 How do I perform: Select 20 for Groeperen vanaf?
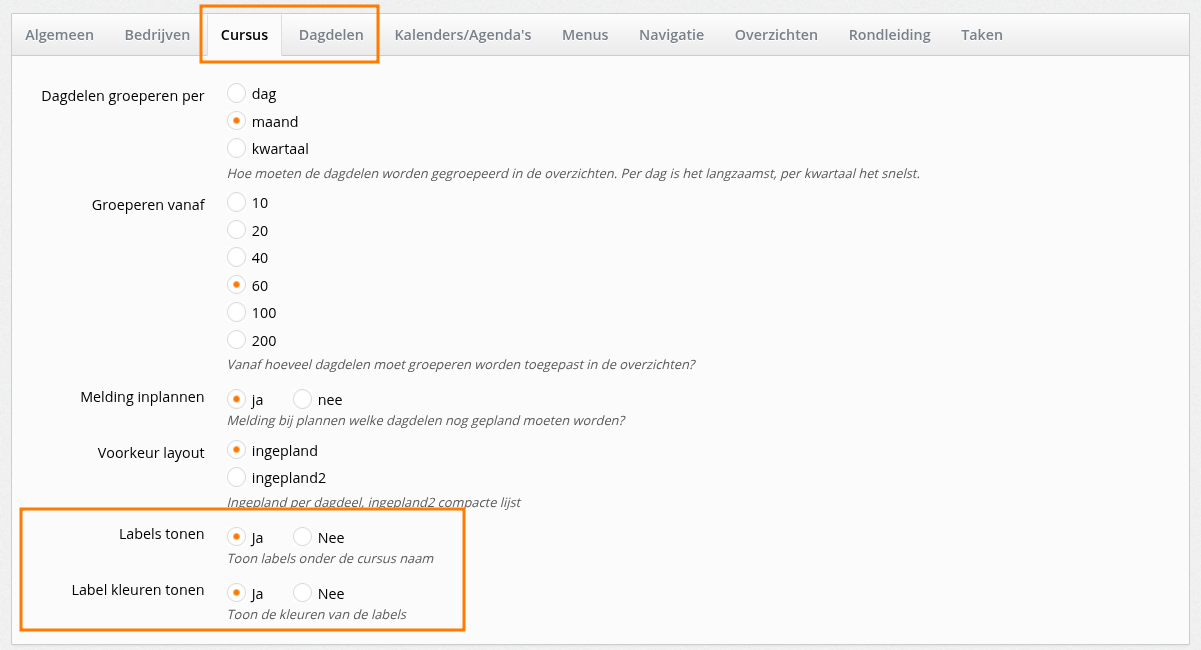click(x=237, y=231)
